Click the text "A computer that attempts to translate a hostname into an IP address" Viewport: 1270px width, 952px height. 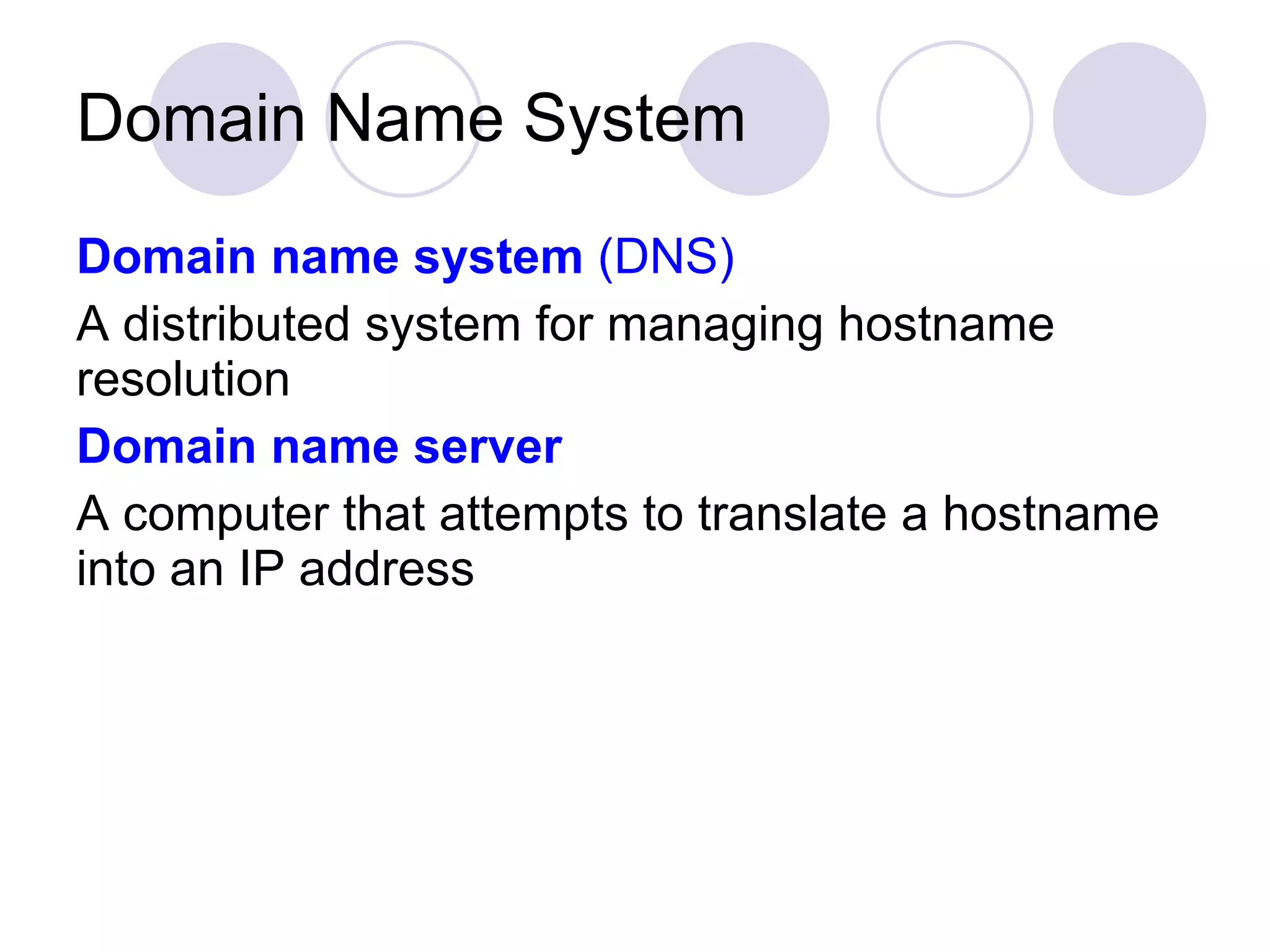pyautogui.click(x=617, y=540)
